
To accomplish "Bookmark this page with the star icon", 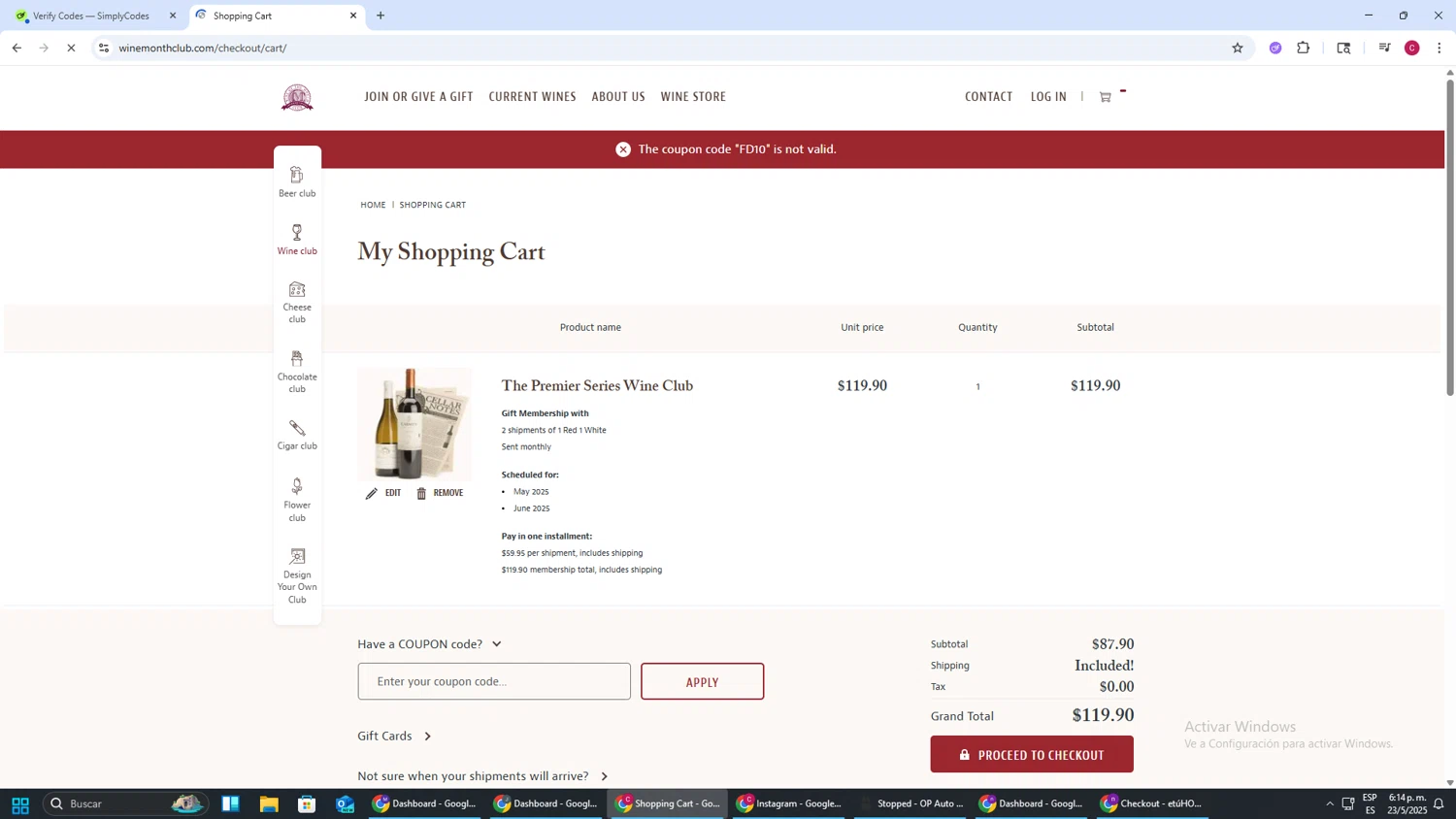I will point(1238,48).
